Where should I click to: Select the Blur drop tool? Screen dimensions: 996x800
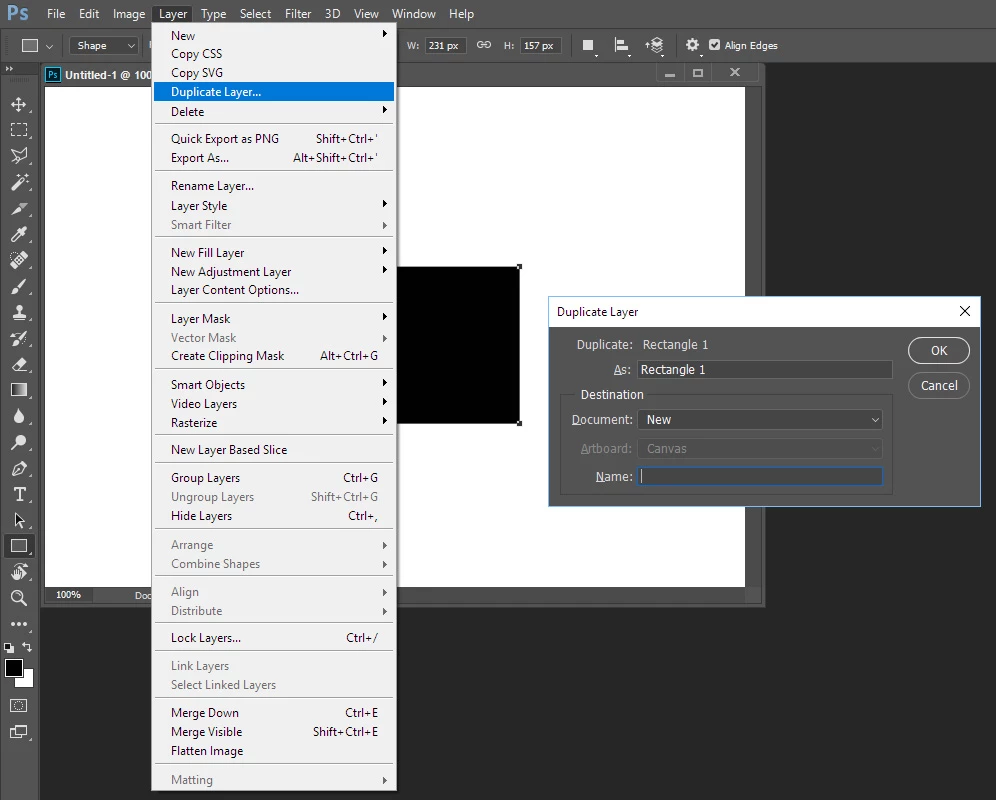coord(19,416)
